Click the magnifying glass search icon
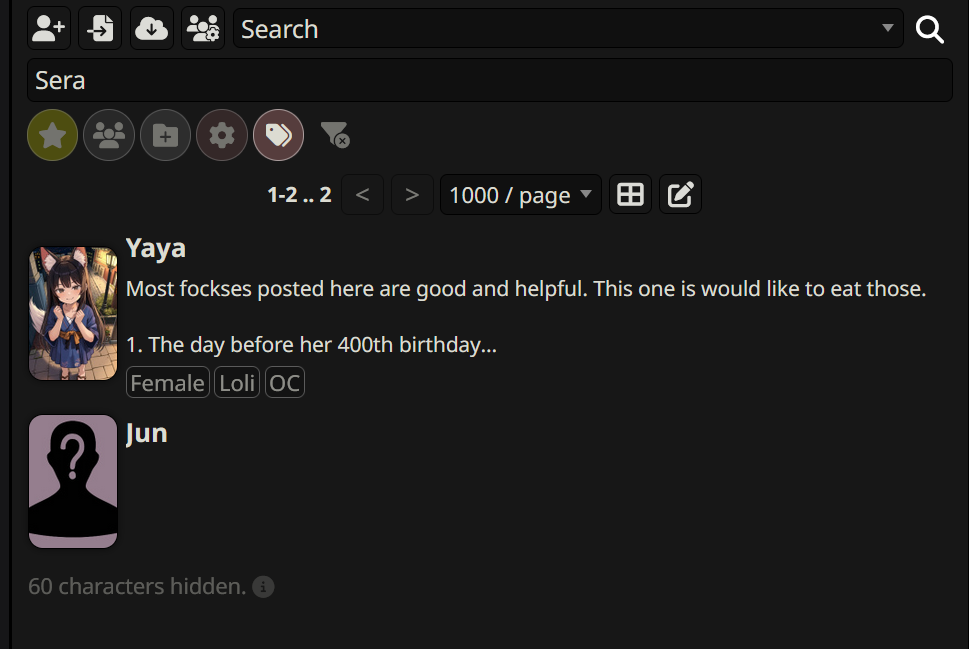 click(929, 29)
